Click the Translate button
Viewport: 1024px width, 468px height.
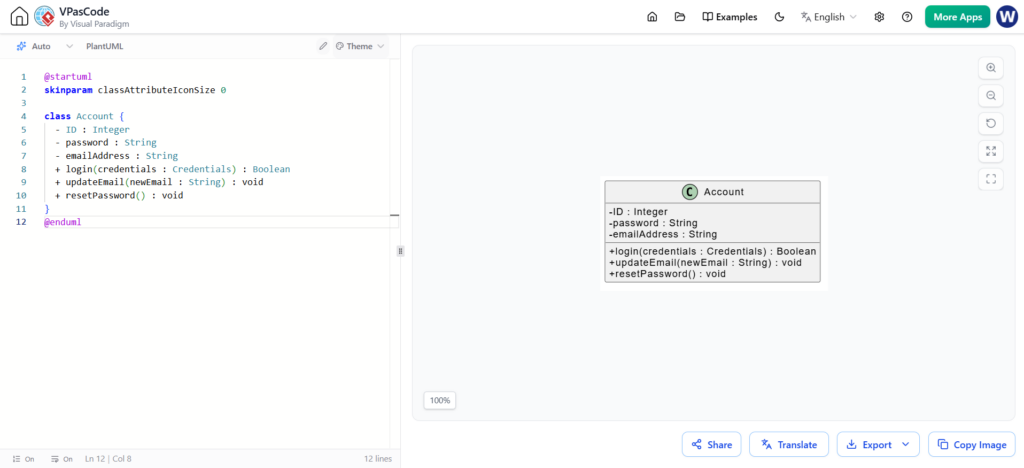pos(789,445)
